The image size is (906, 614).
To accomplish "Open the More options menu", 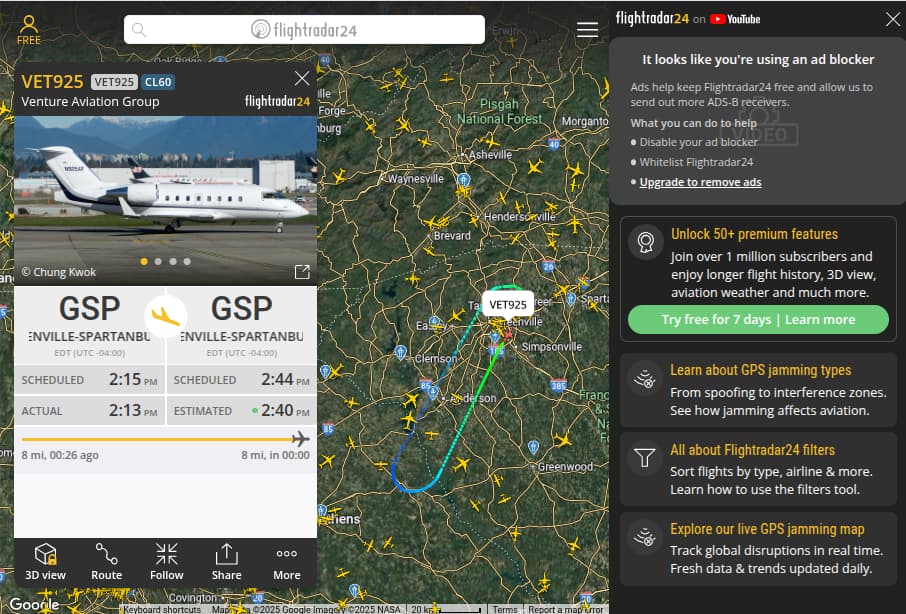I will [287, 561].
